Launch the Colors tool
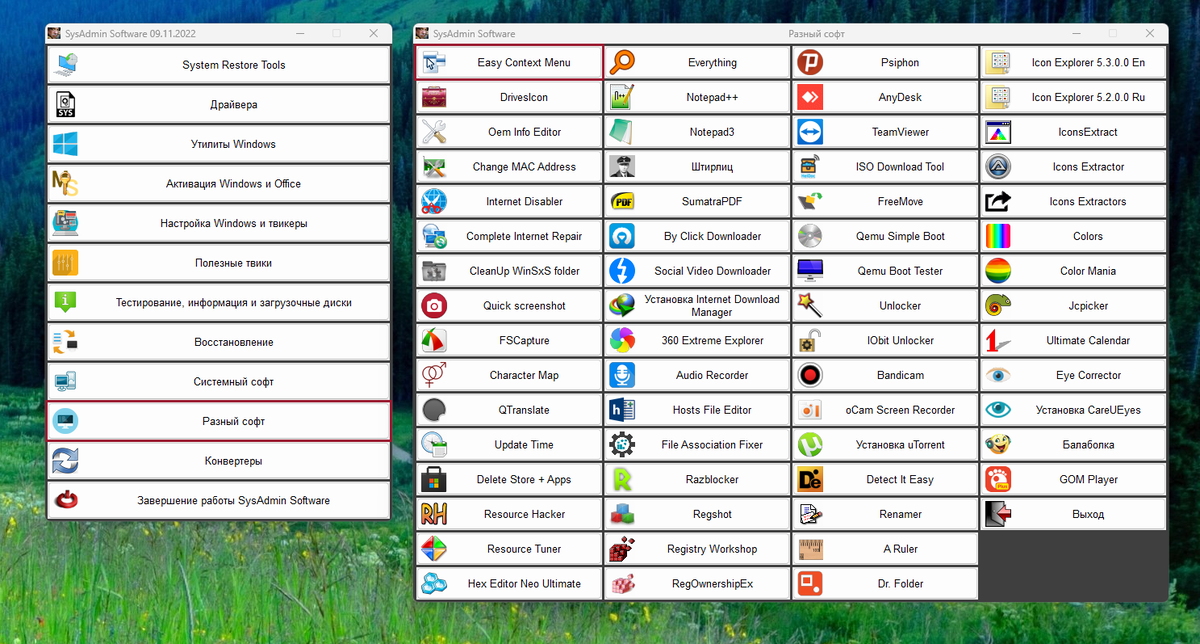This screenshot has height=644, width=1200. (x=1073, y=236)
